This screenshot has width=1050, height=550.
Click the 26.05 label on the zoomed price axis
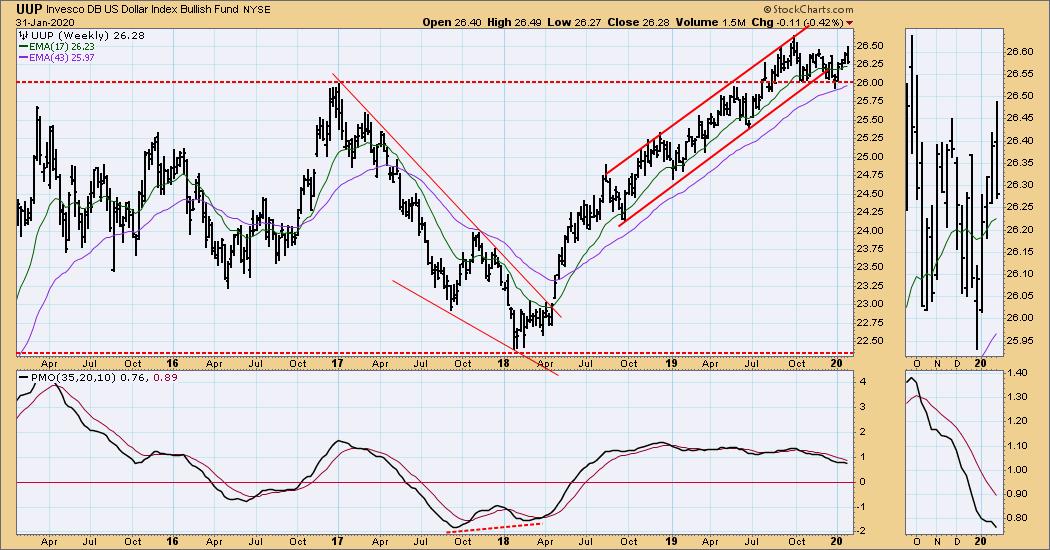[1021, 295]
